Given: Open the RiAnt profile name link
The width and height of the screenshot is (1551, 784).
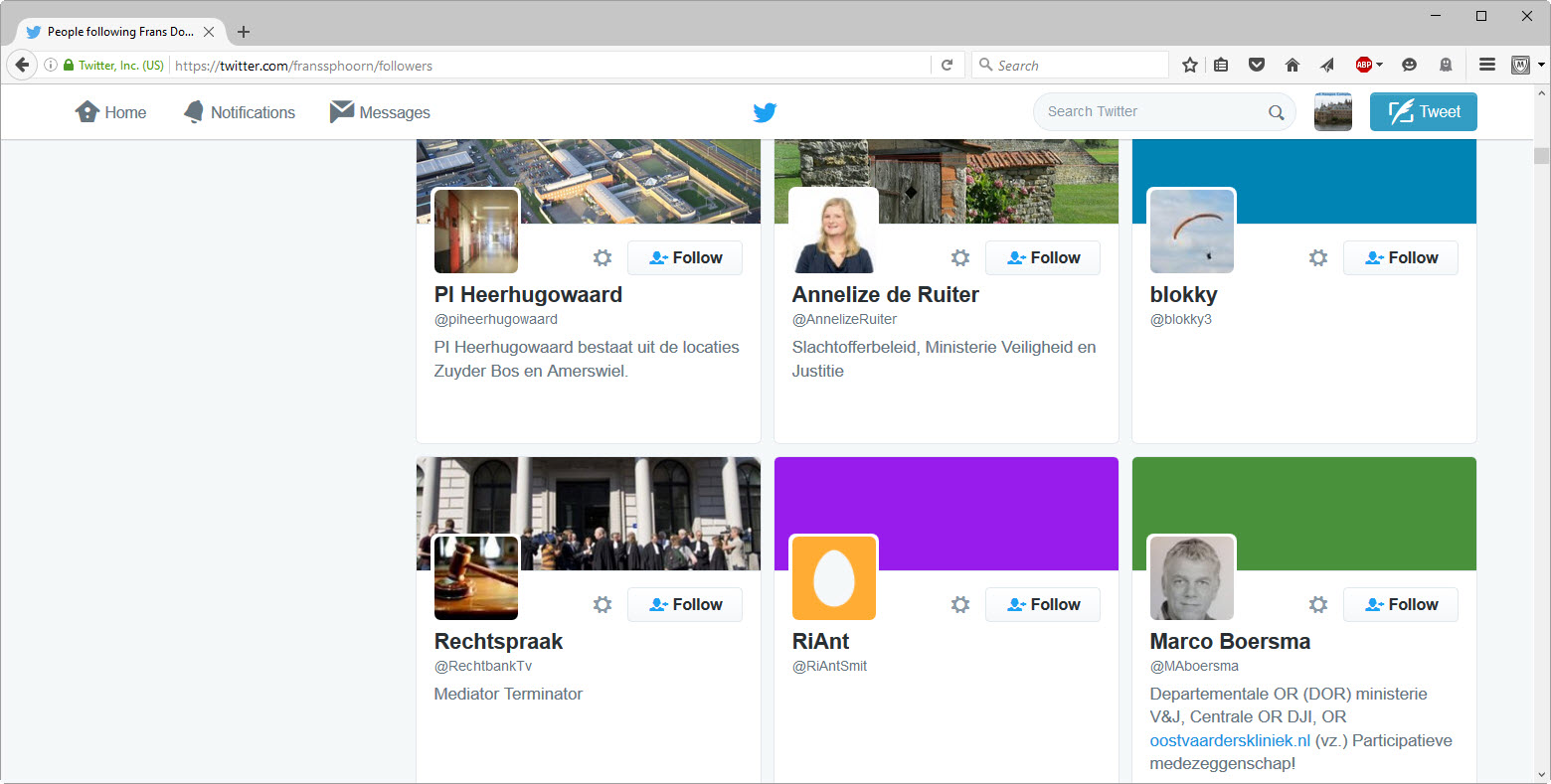Looking at the screenshot, I should click(820, 642).
